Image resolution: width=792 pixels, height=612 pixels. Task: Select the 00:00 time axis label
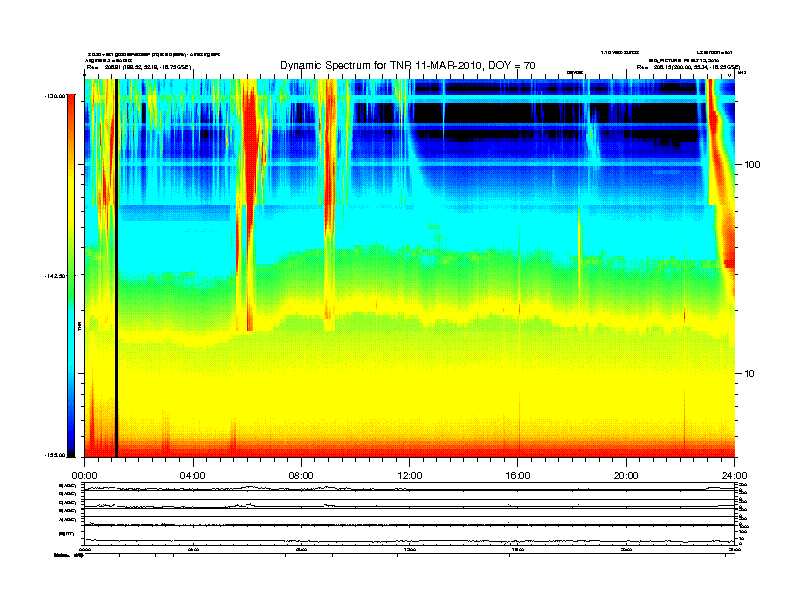84,476
